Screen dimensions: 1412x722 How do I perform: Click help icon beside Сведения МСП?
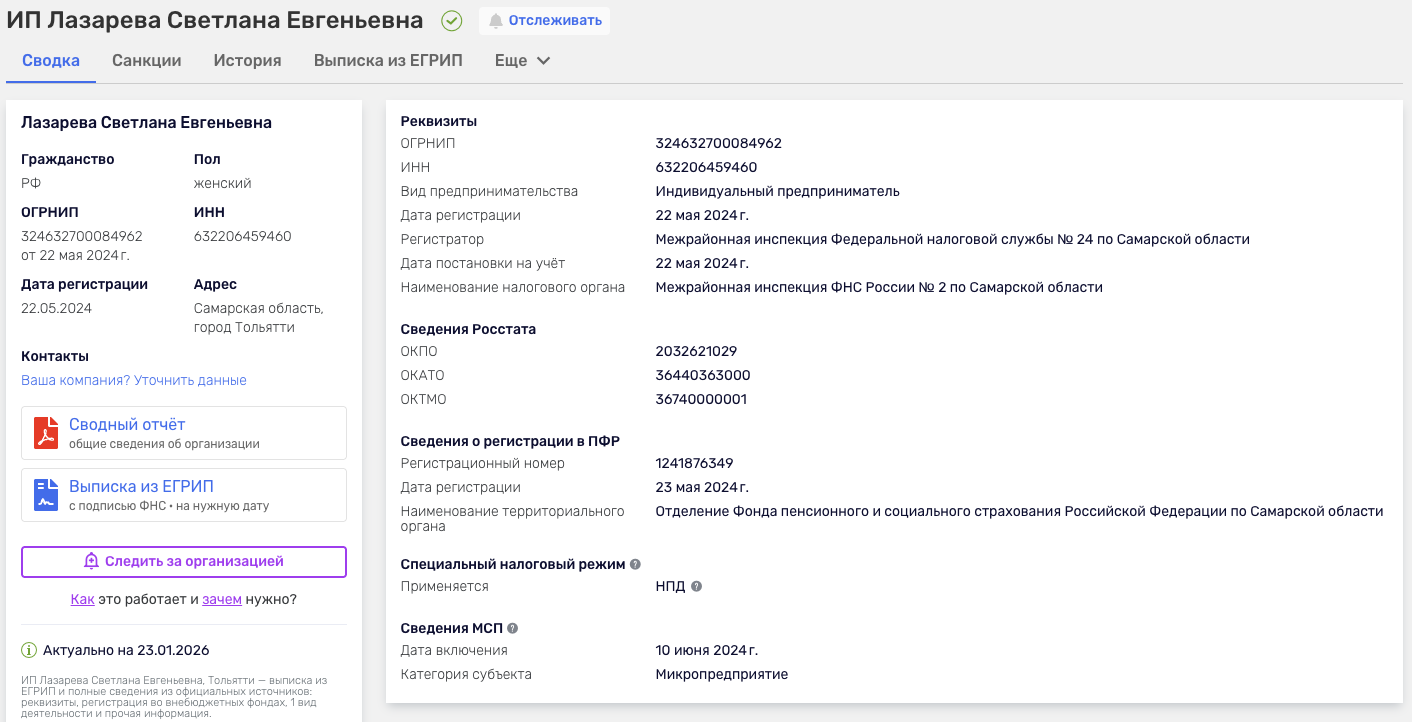tap(513, 628)
